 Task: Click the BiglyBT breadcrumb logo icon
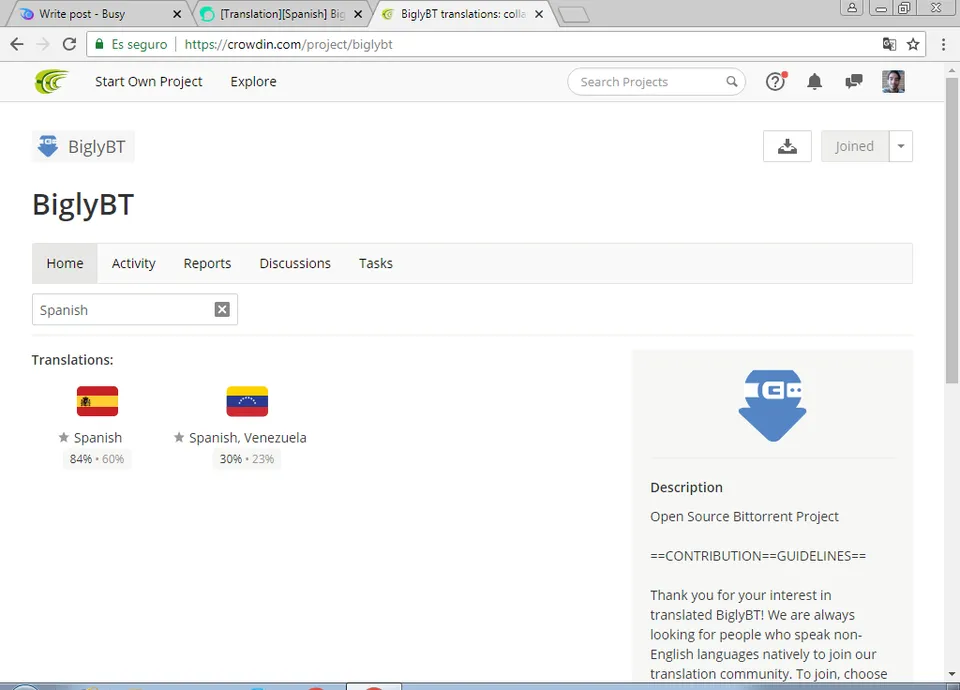tap(48, 146)
